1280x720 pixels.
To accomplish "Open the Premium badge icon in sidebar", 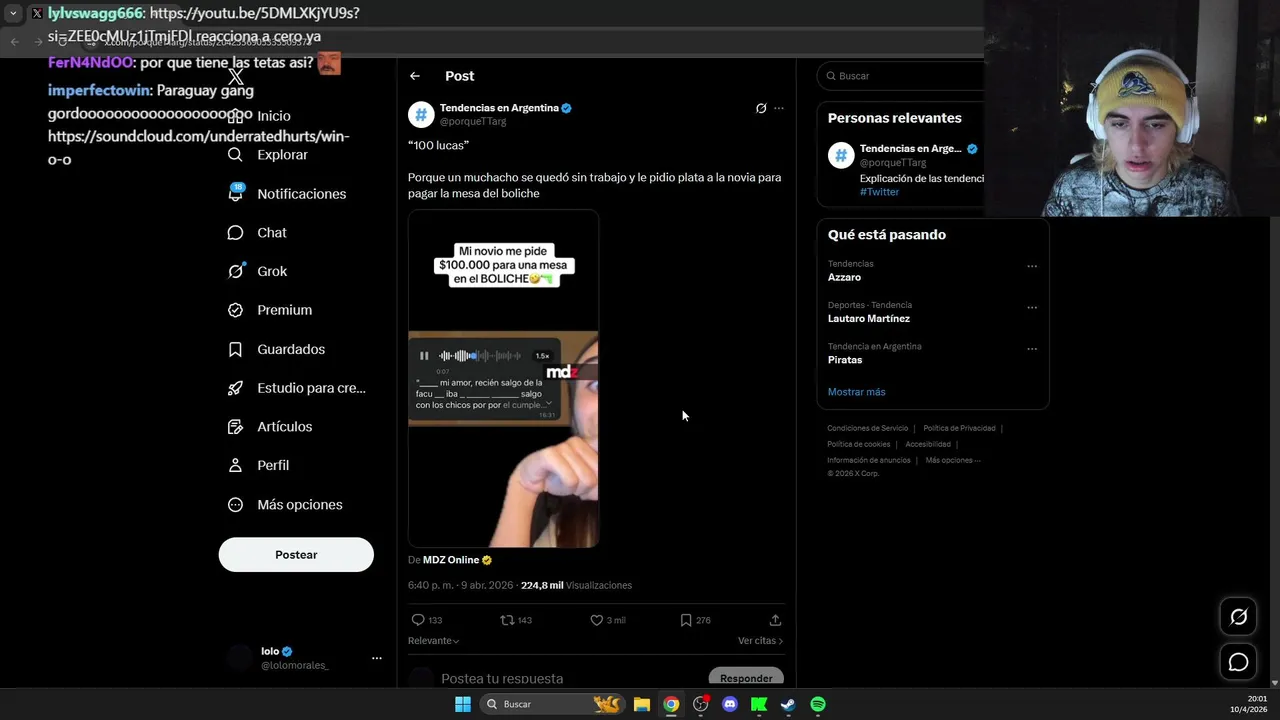I will pos(235,310).
